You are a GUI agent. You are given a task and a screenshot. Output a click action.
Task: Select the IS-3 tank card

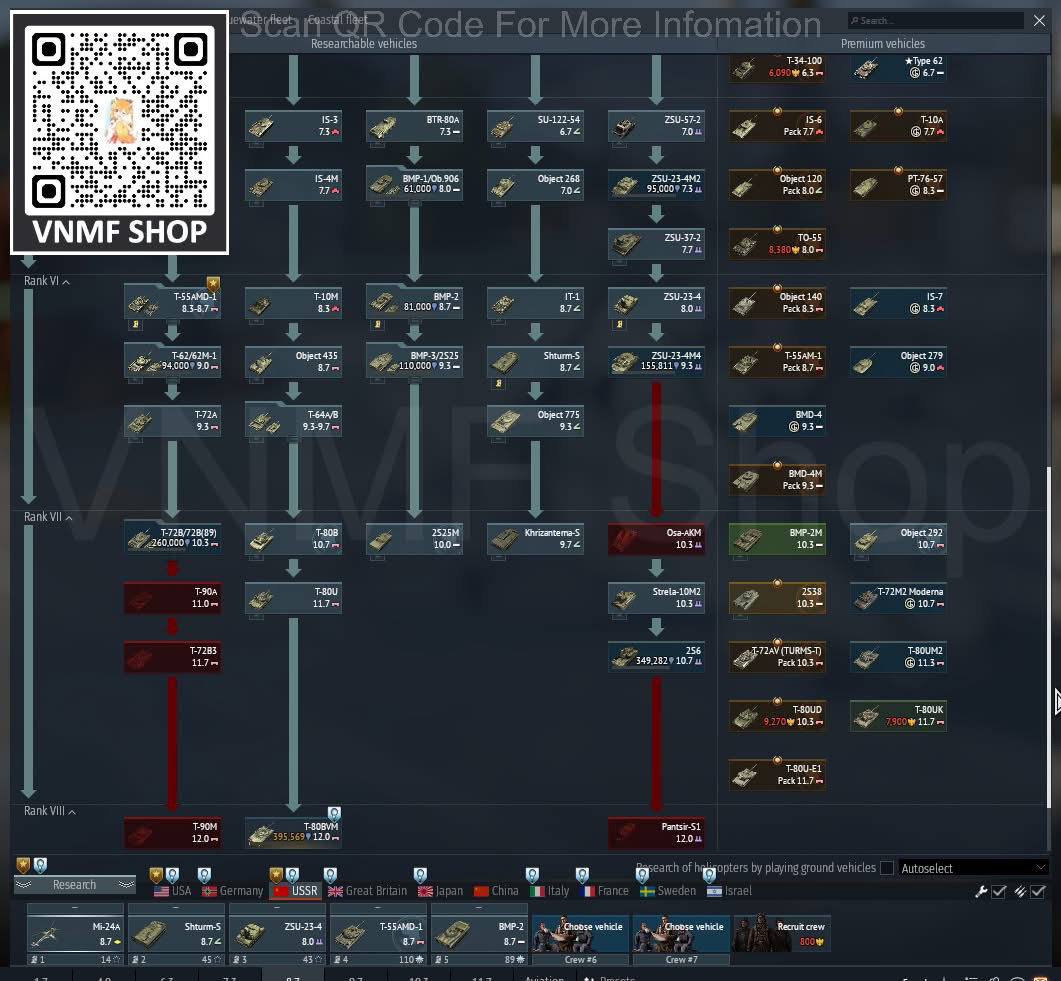pos(293,126)
